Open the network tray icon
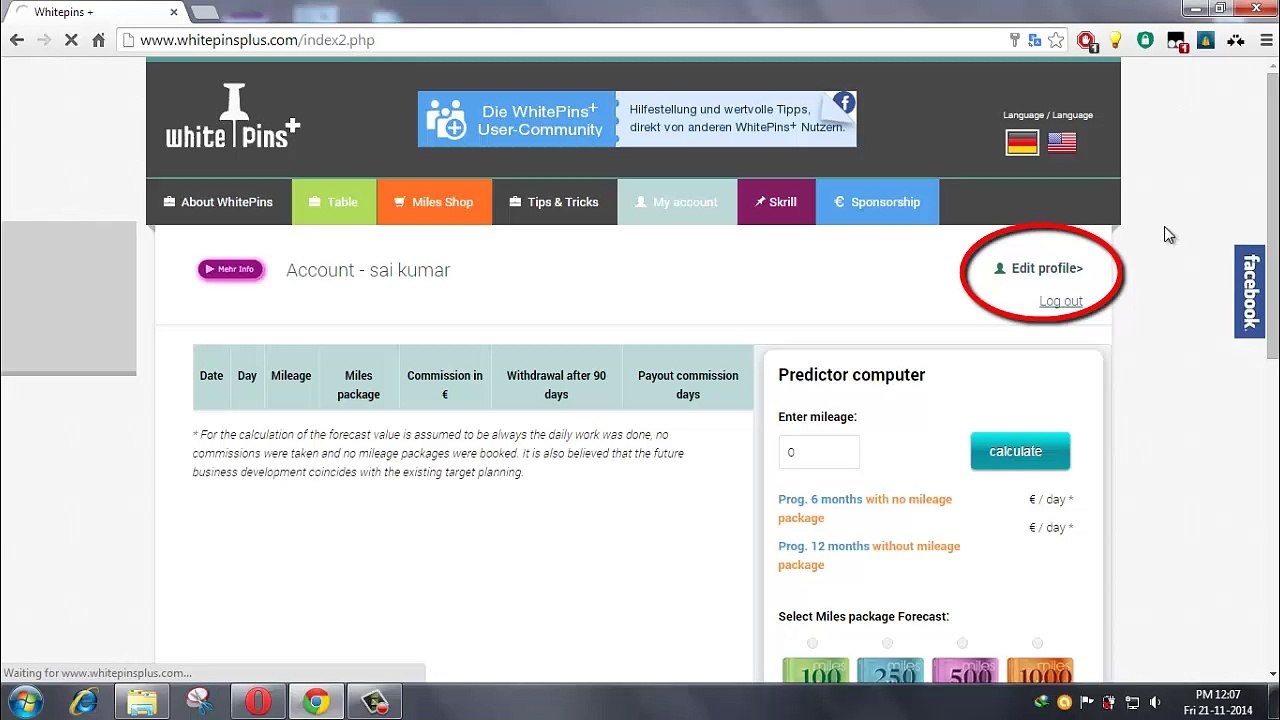The width and height of the screenshot is (1280, 720). pos(1132,702)
